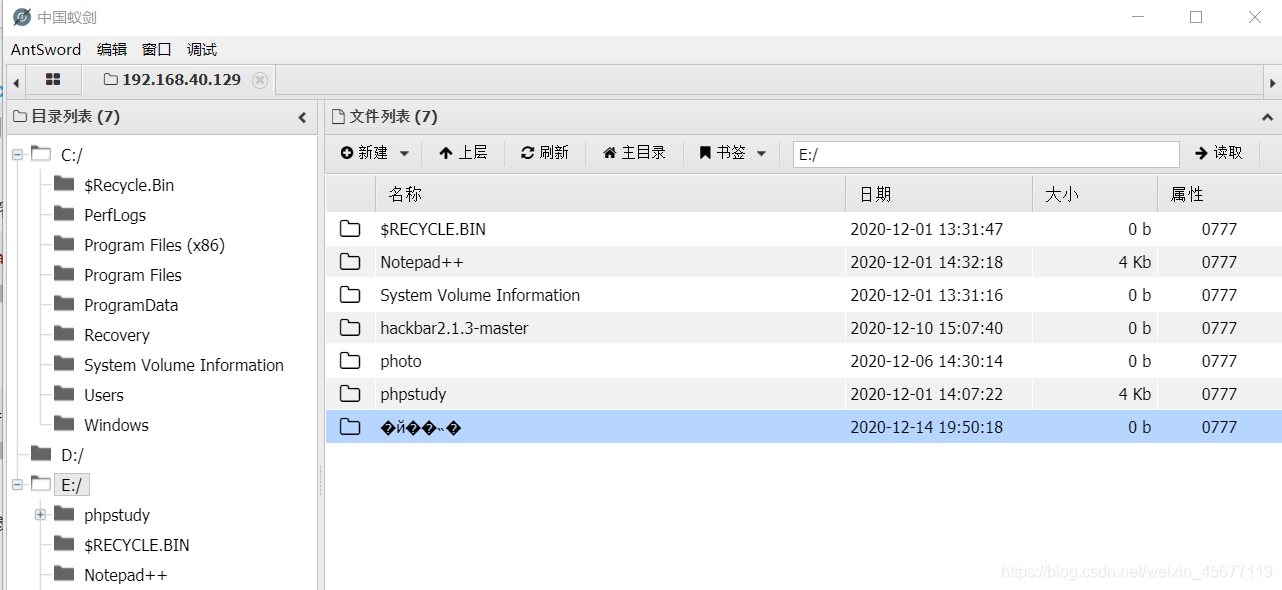Open the AntSword menu
The height and width of the screenshot is (590, 1282).
point(46,49)
